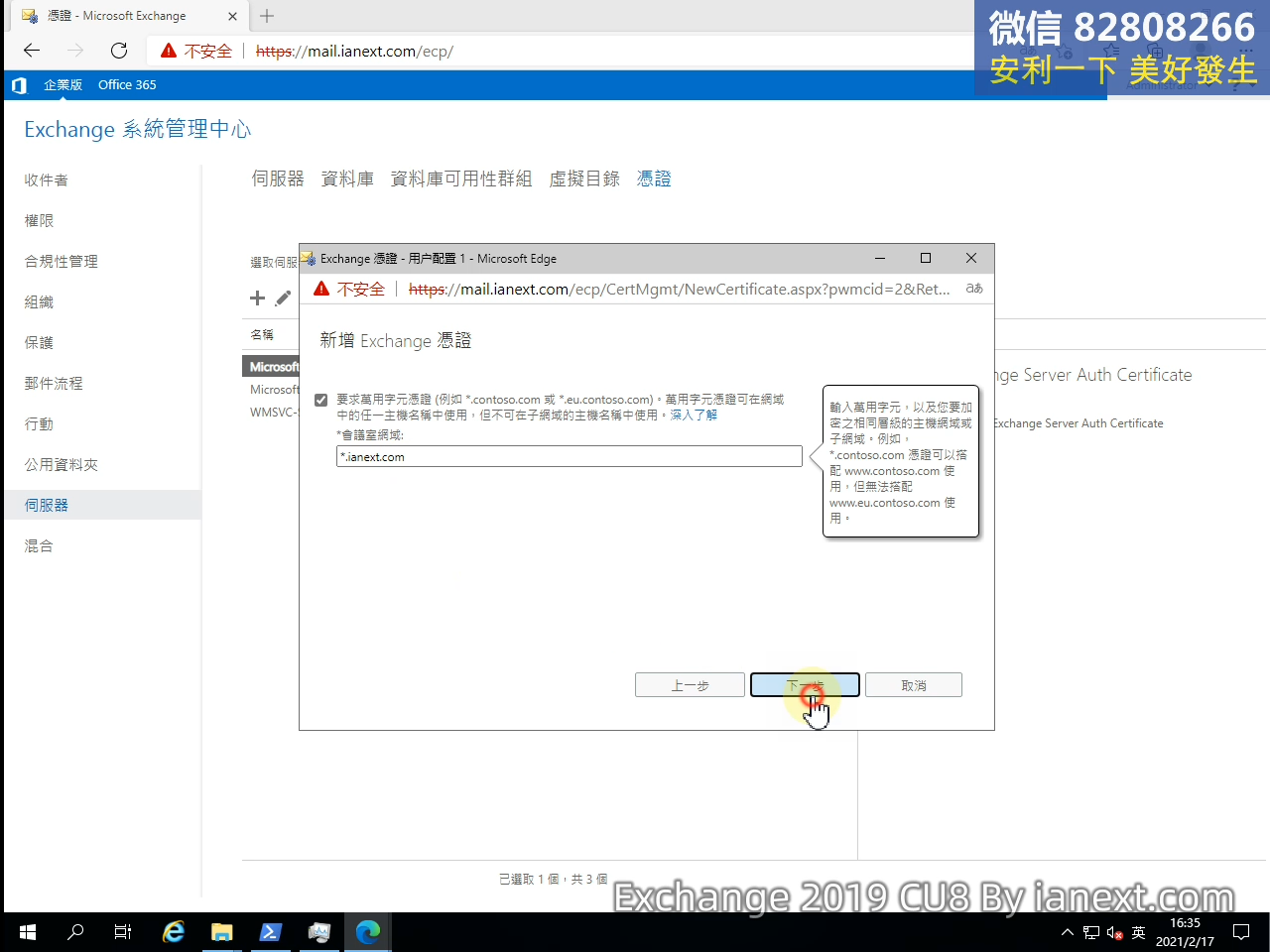Open a new browser tab
Screen dimensions: 1270x952
click(267, 16)
